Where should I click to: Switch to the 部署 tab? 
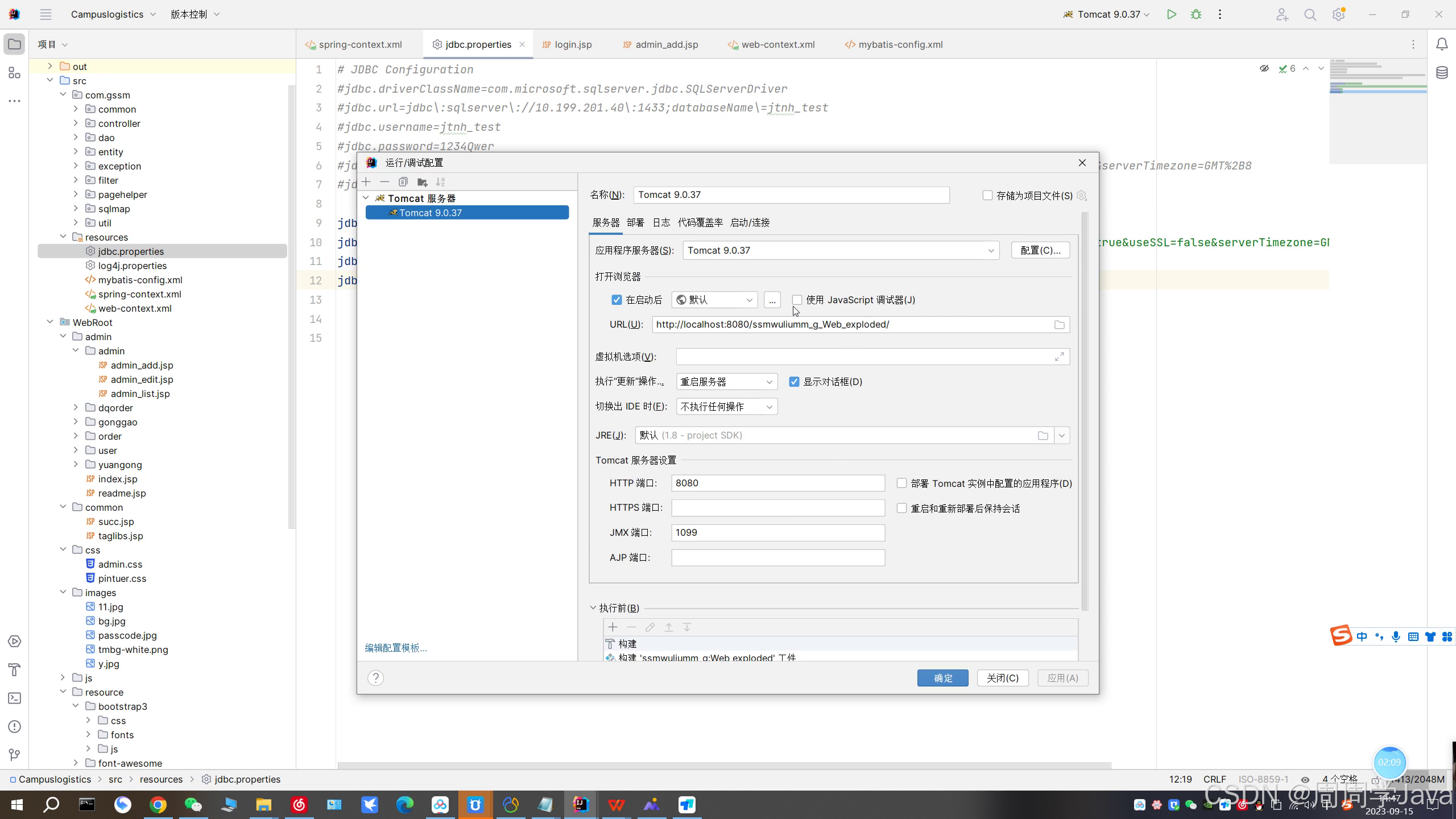[x=635, y=222]
